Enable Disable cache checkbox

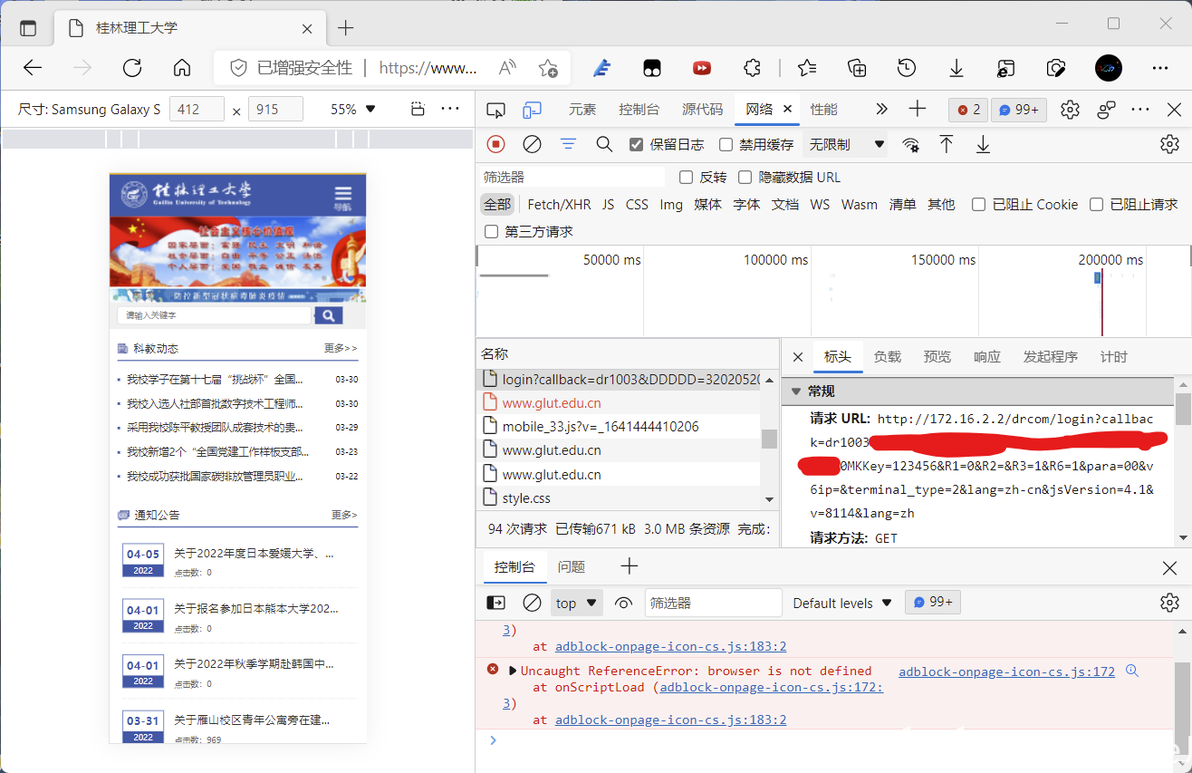click(x=726, y=144)
